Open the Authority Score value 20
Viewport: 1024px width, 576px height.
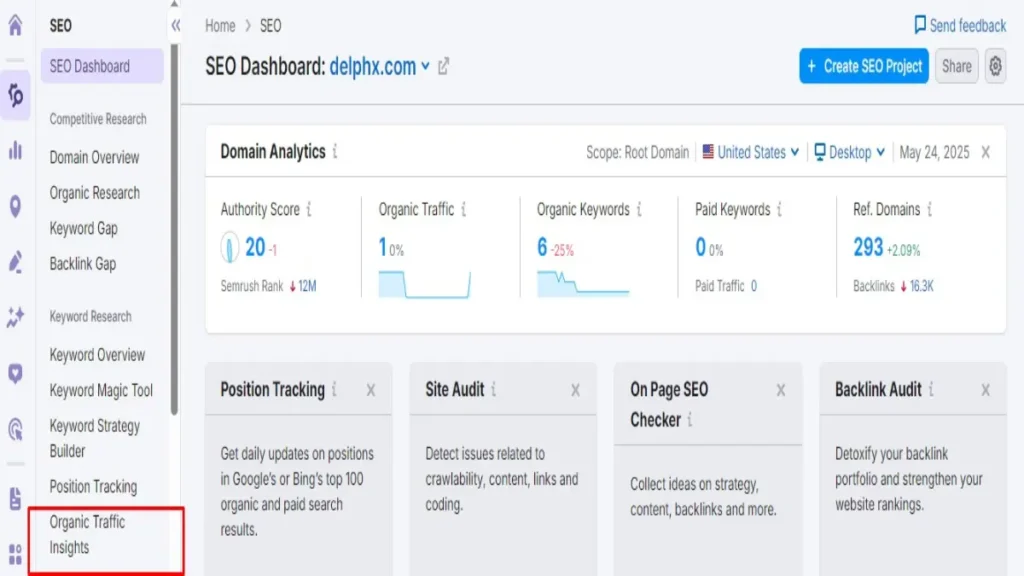(x=255, y=248)
